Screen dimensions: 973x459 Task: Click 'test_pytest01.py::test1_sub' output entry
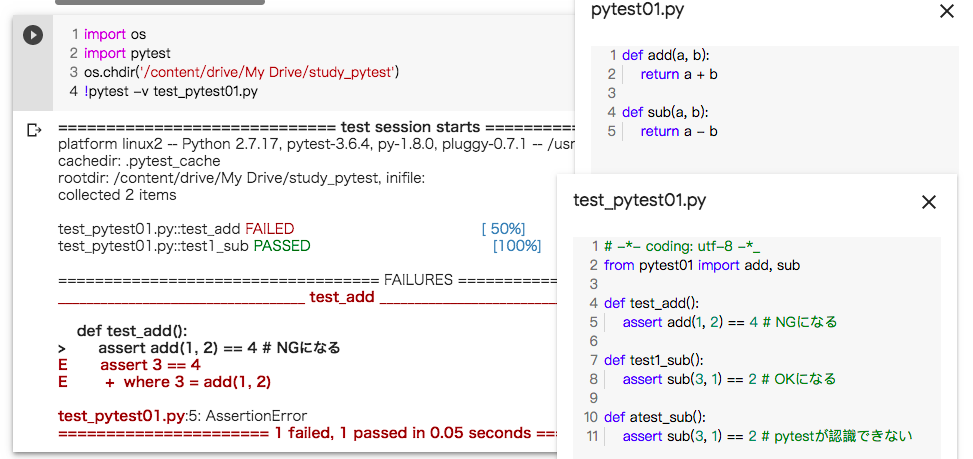point(154,246)
